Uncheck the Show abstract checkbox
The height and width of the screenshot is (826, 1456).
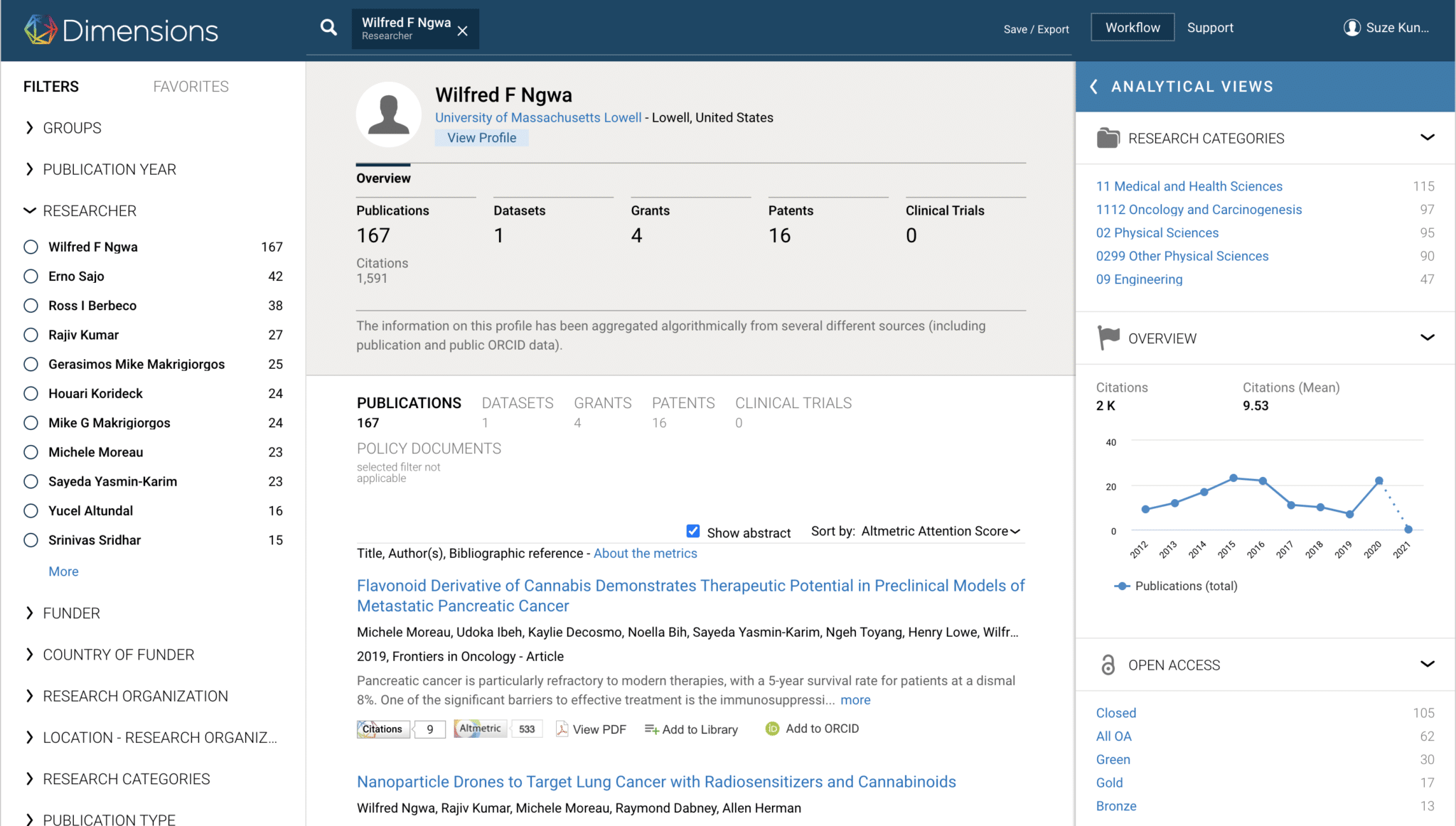[693, 531]
